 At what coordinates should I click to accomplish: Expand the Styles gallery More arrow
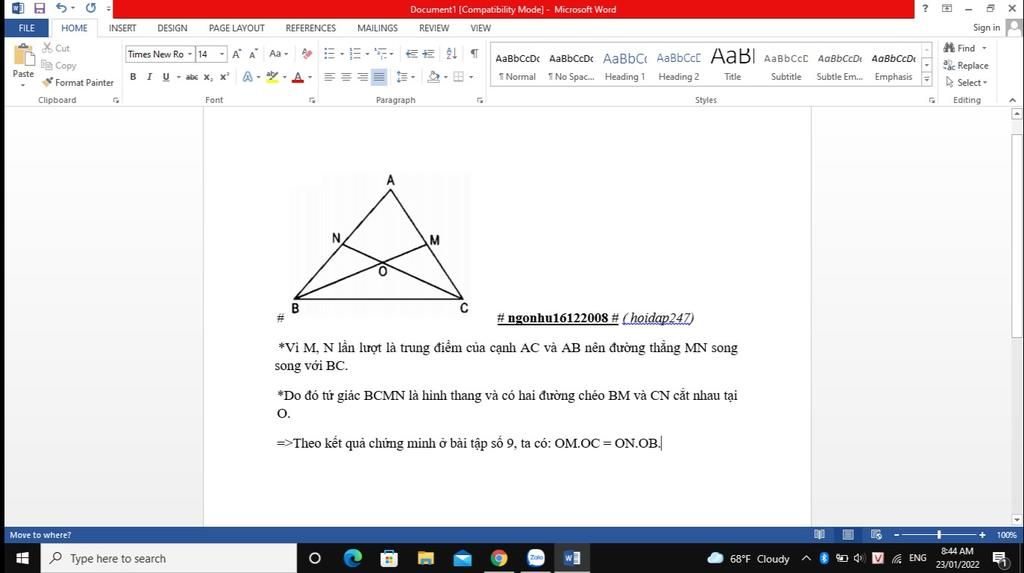tap(926, 79)
